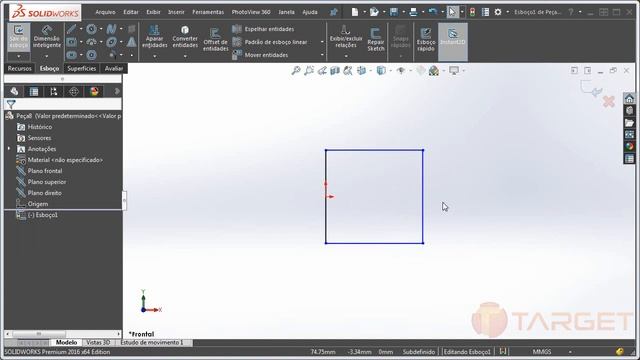Toggle the Hide/Show Items eye icon
Screen dimensions: 640x360
401,71
